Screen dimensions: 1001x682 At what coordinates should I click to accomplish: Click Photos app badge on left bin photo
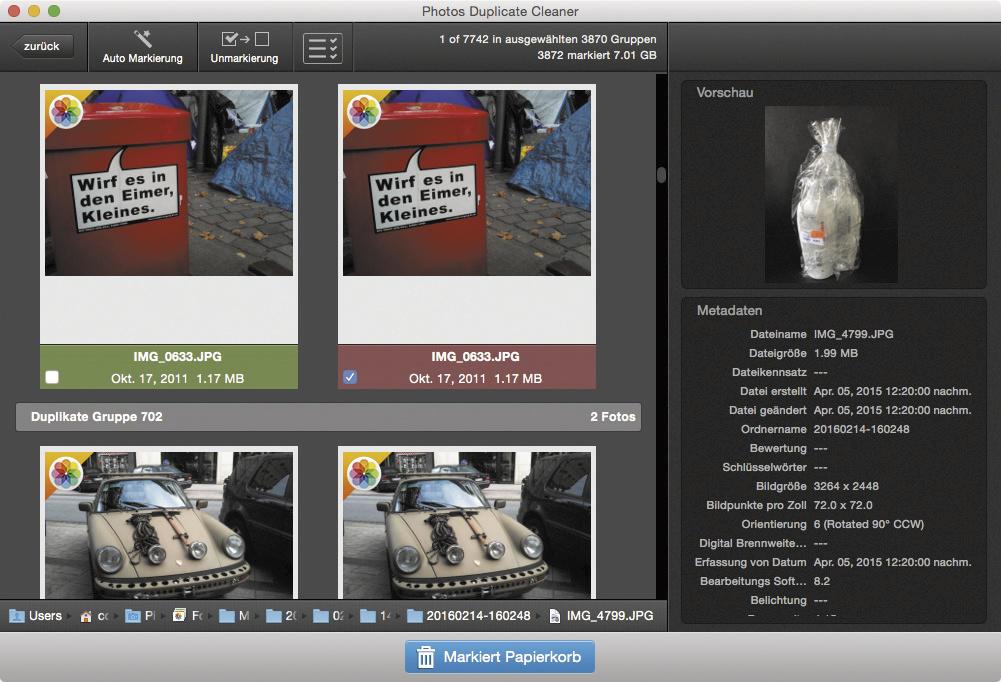click(x=66, y=111)
